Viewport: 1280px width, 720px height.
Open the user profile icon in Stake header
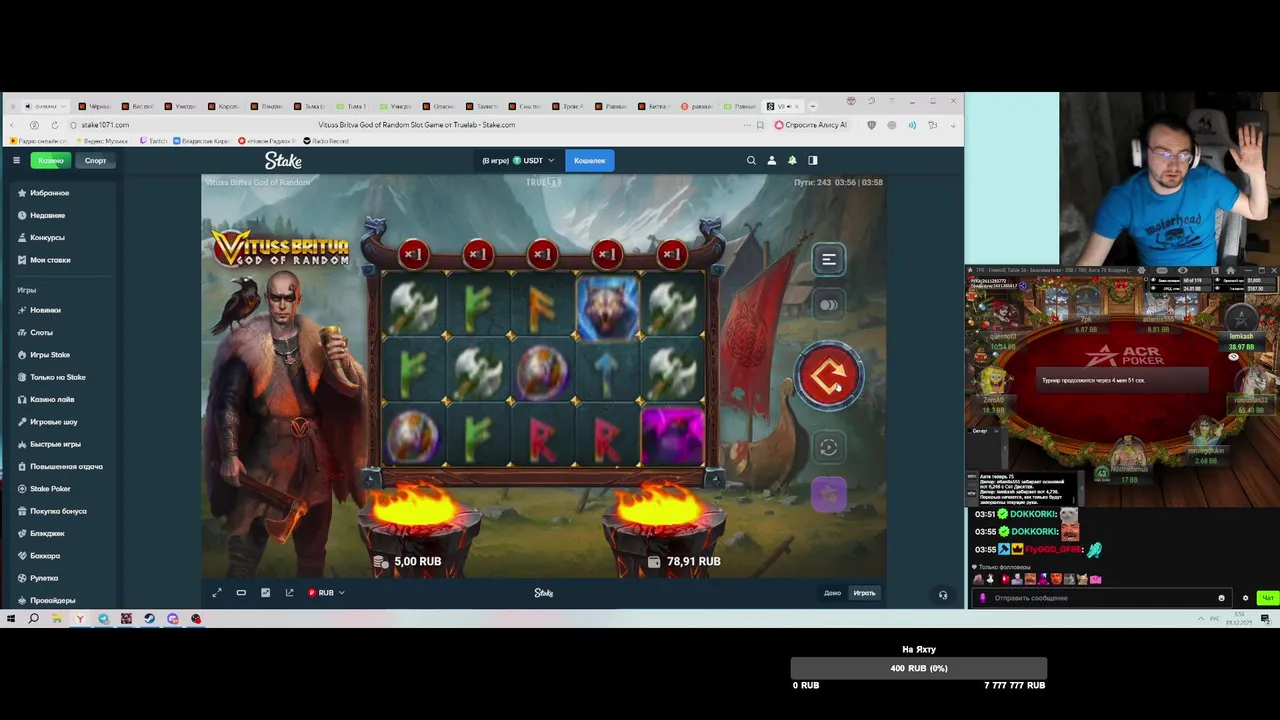pos(771,160)
